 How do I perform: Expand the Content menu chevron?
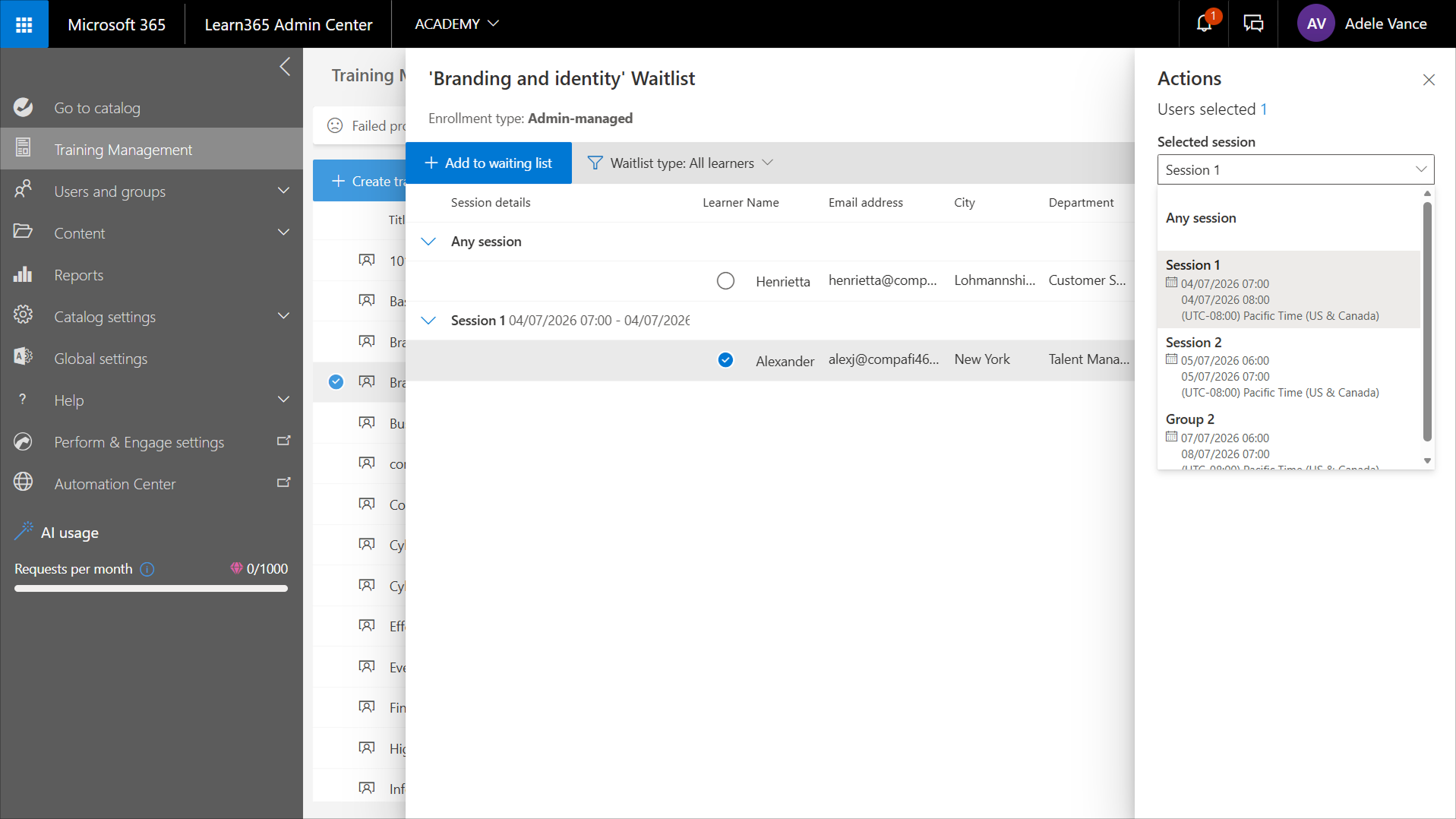pos(283,232)
